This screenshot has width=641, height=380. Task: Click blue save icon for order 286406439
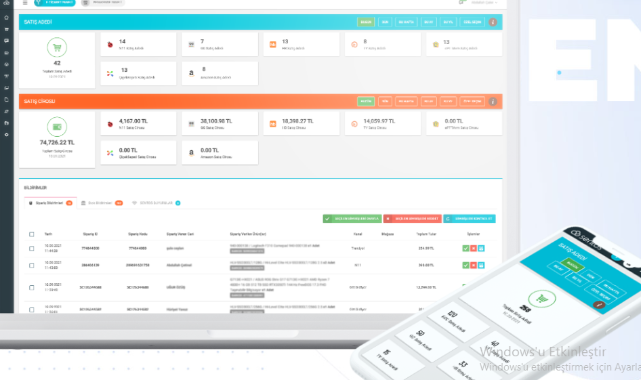point(481,265)
